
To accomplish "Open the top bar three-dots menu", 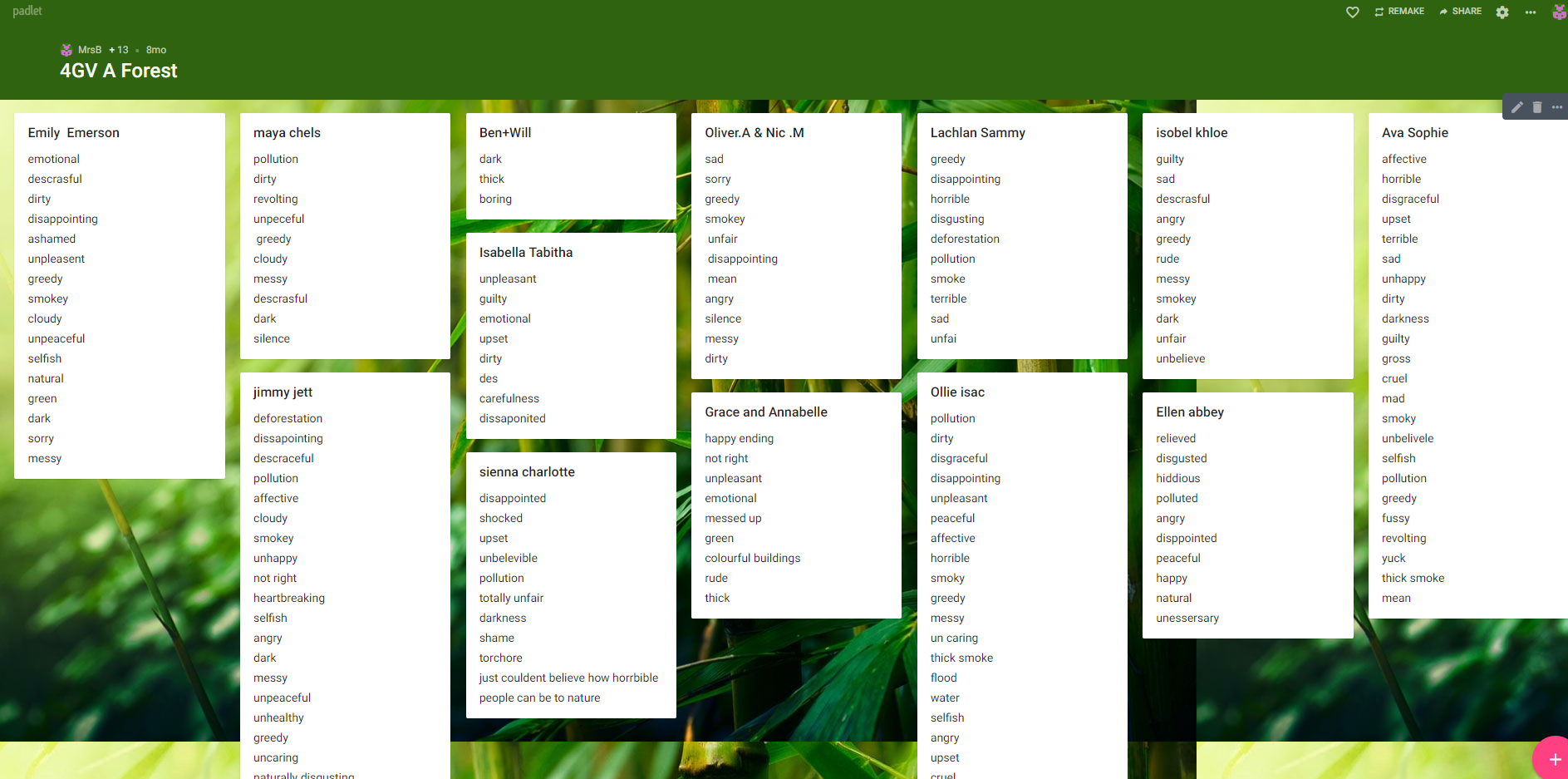I will 1531,12.
